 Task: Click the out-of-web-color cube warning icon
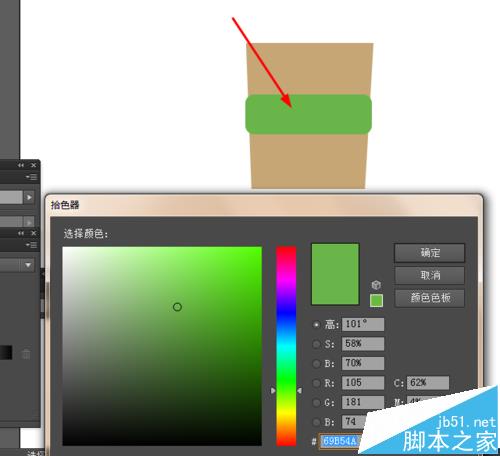click(x=376, y=285)
